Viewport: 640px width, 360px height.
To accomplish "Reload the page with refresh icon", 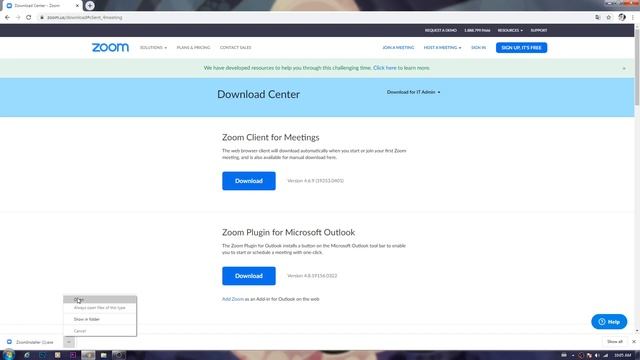I will pyautogui.click(x=29, y=17).
